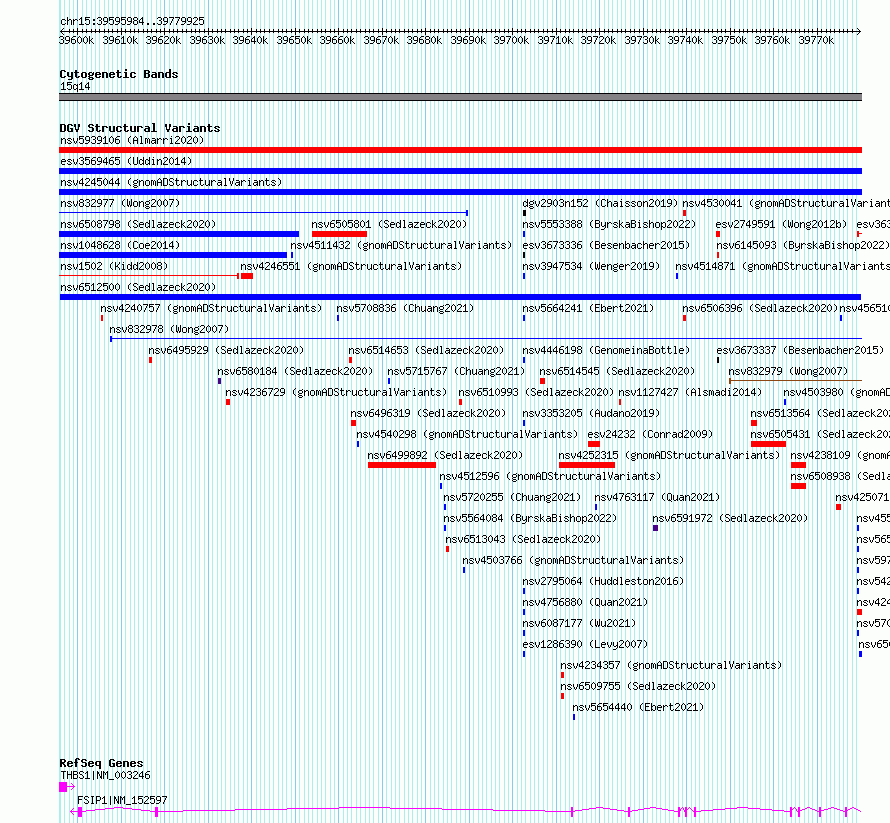Click the Cytogenetic Bands track title
The width and height of the screenshot is (890, 823).
(x=119, y=74)
